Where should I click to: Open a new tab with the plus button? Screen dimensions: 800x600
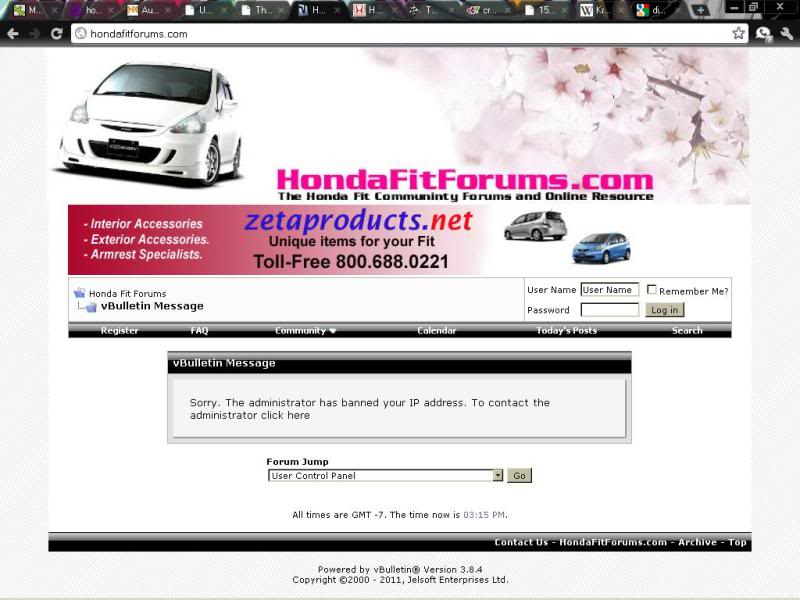pos(700,10)
